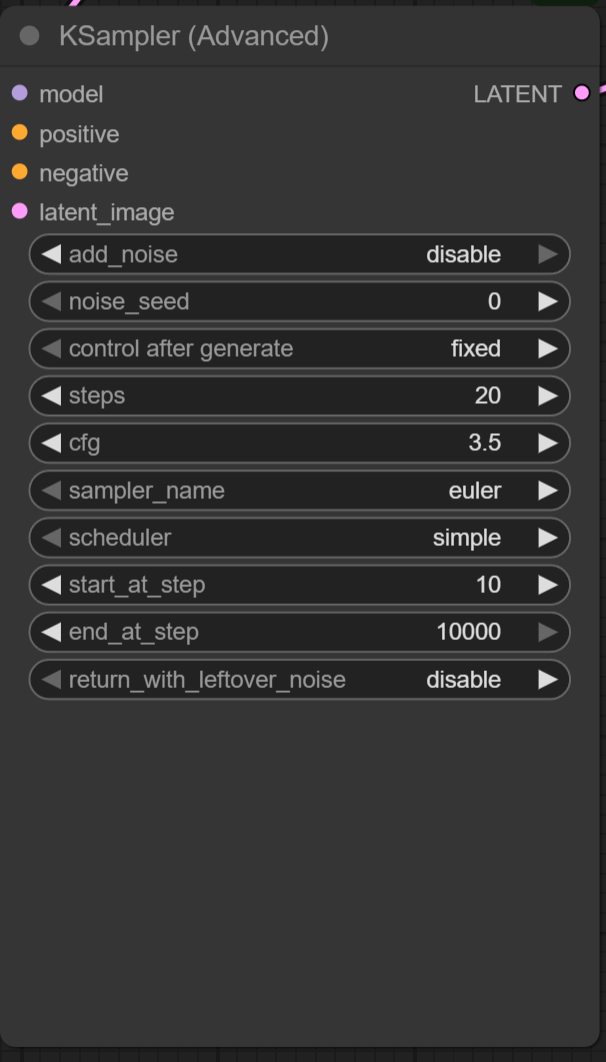
Task: Click the latent_image input socket dot
Action: click(19, 212)
